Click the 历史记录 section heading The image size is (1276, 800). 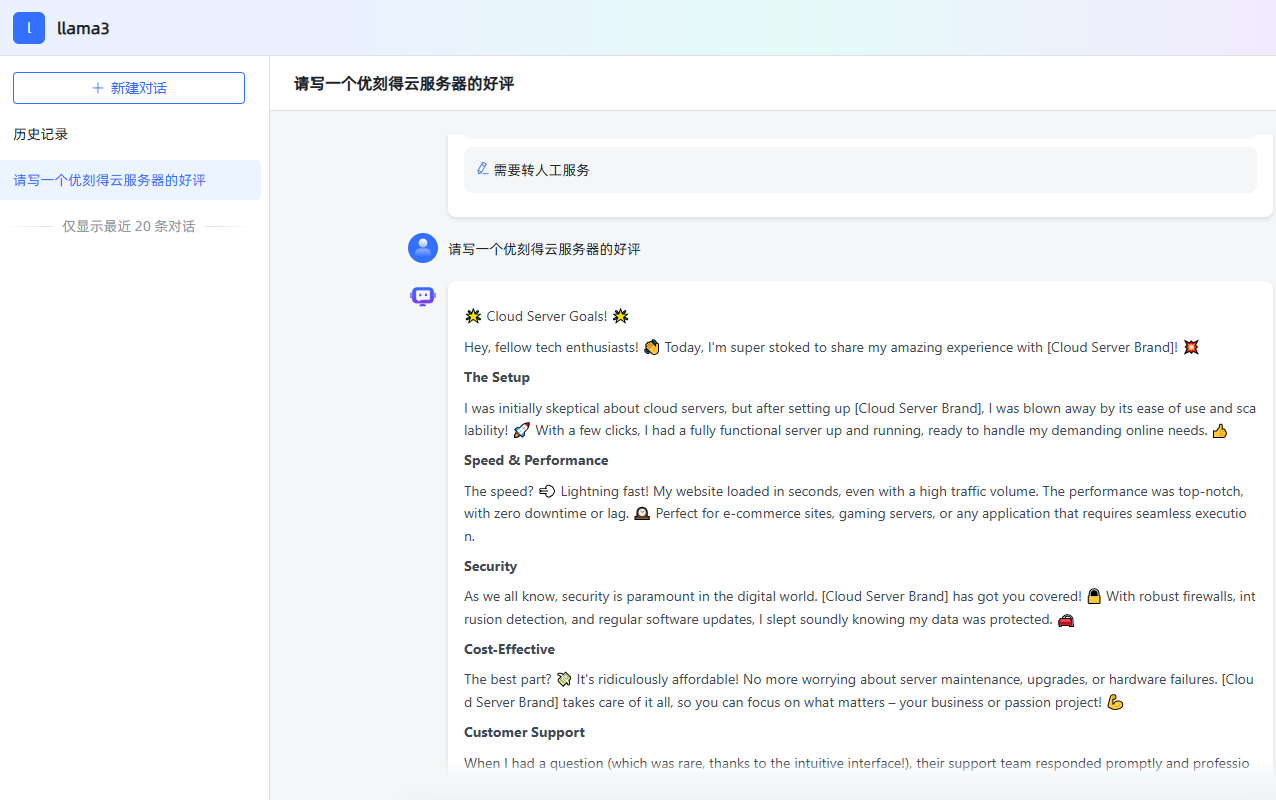pos(40,133)
